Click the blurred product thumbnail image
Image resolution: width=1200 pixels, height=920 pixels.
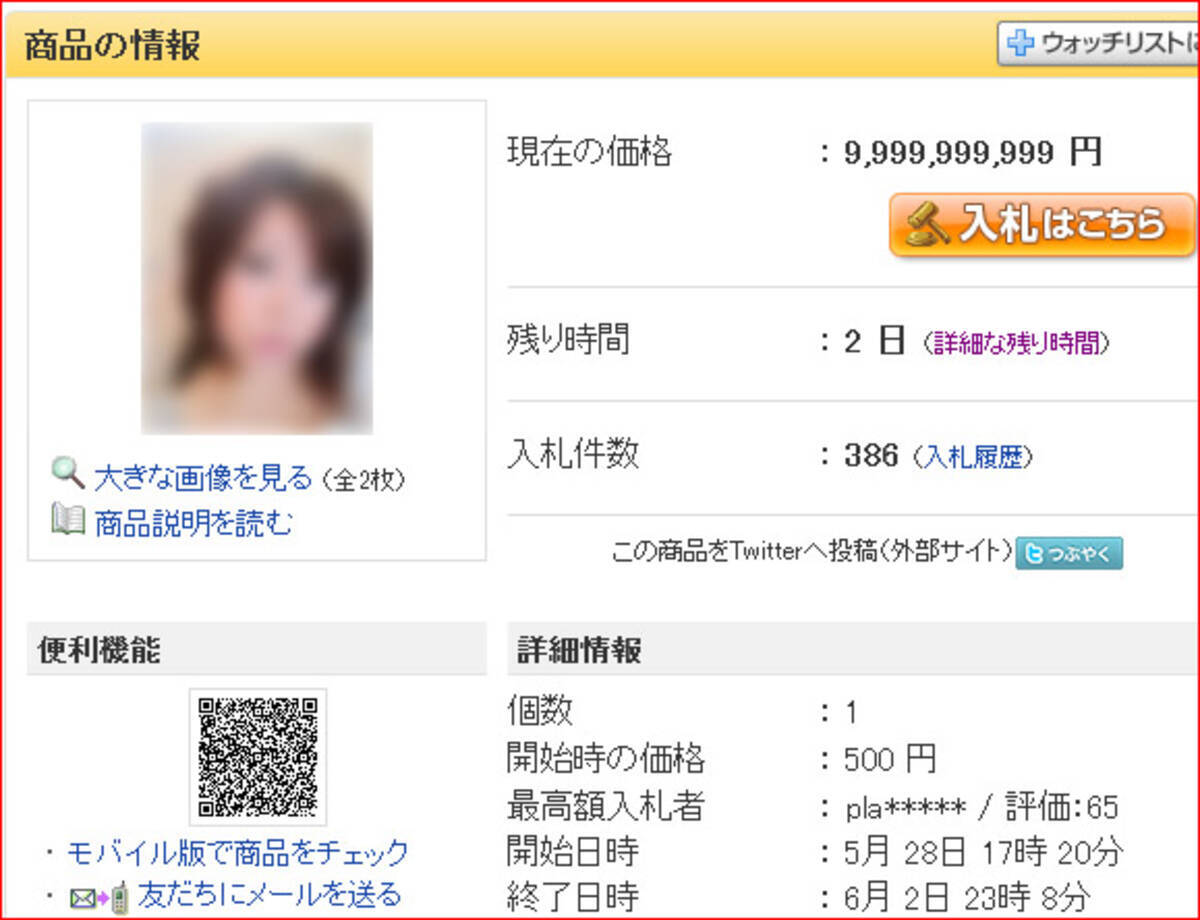pyautogui.click(x=257, y=278)
